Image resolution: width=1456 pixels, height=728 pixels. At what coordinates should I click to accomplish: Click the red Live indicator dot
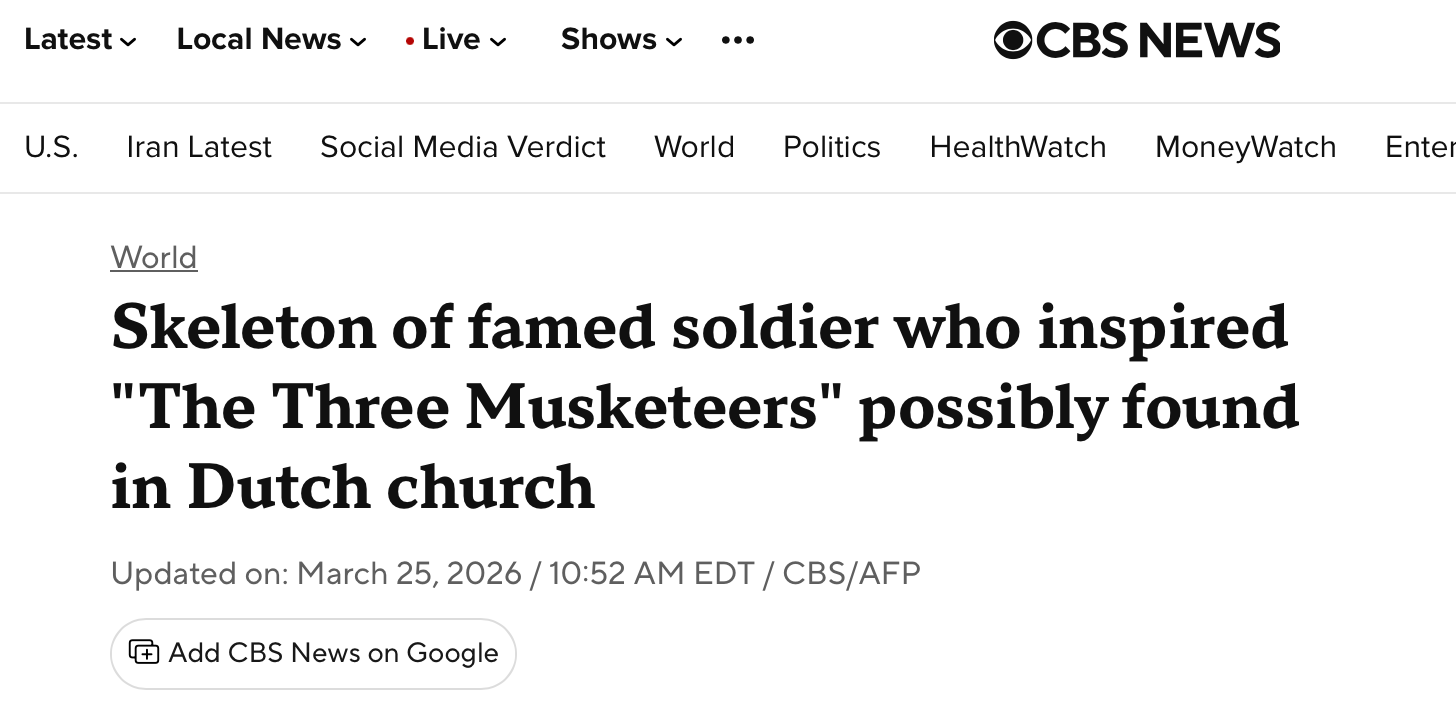point(410,41)
